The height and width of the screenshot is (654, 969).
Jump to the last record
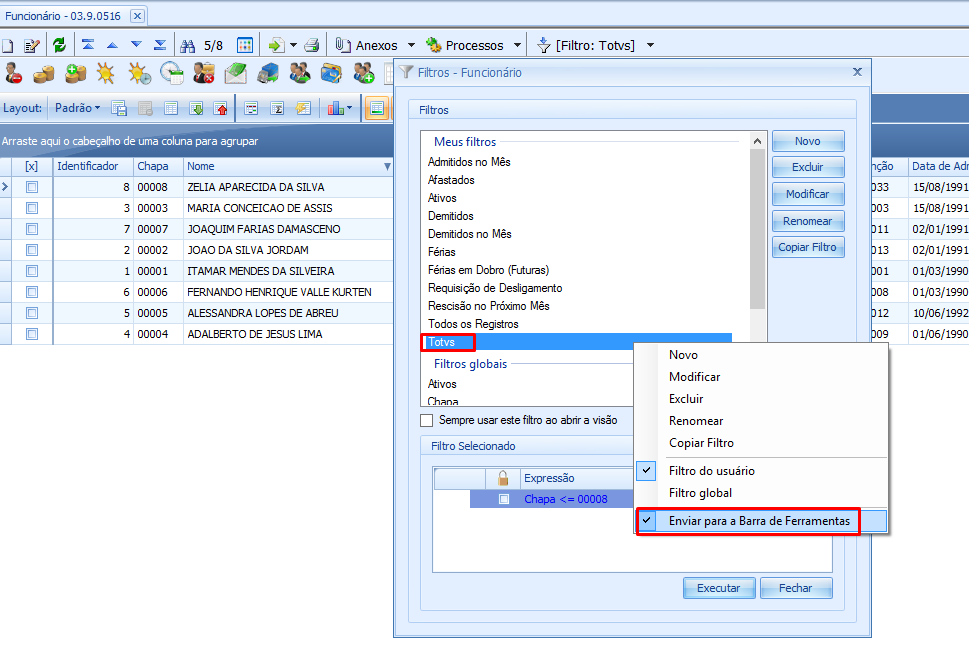(x=160, y=45)
